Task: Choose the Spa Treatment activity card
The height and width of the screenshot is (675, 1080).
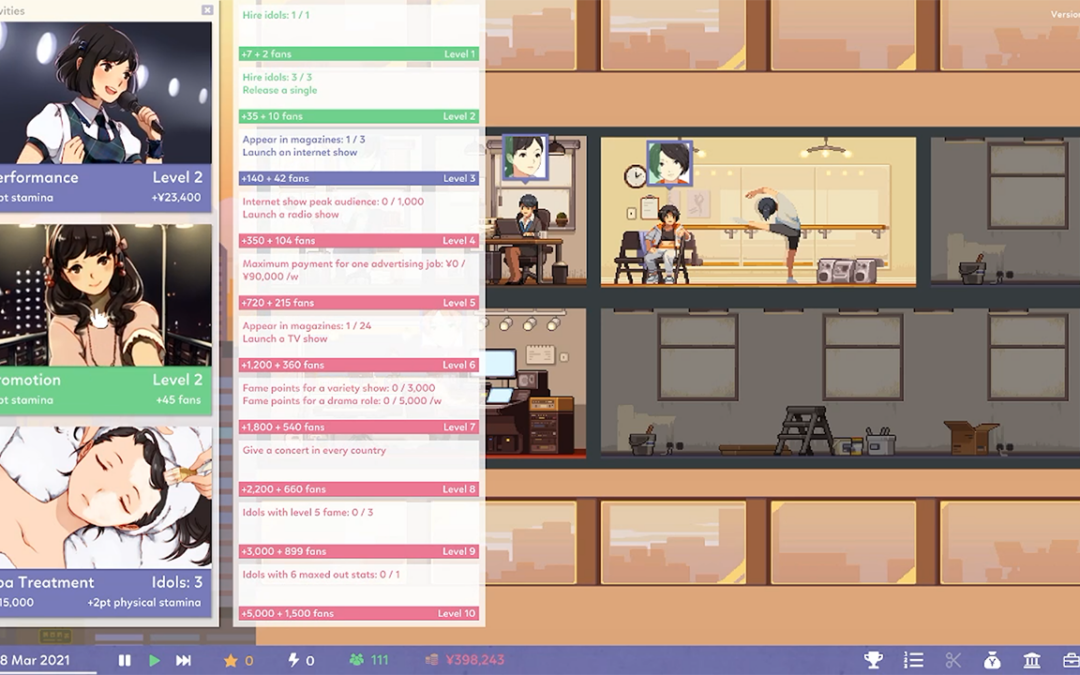Action: pos(105,520)
